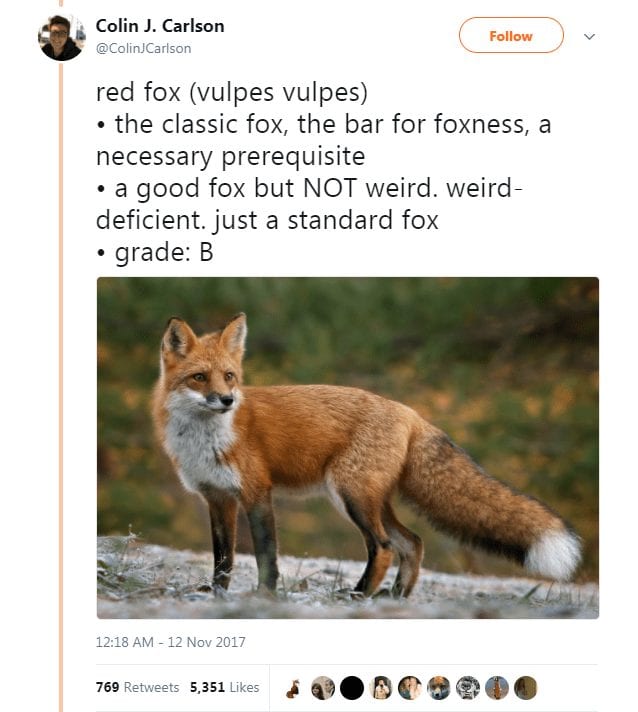This screenshot has height=712, width=638.
Task: Click the @ColinJCarlson handle
Action: click(143, 49)
